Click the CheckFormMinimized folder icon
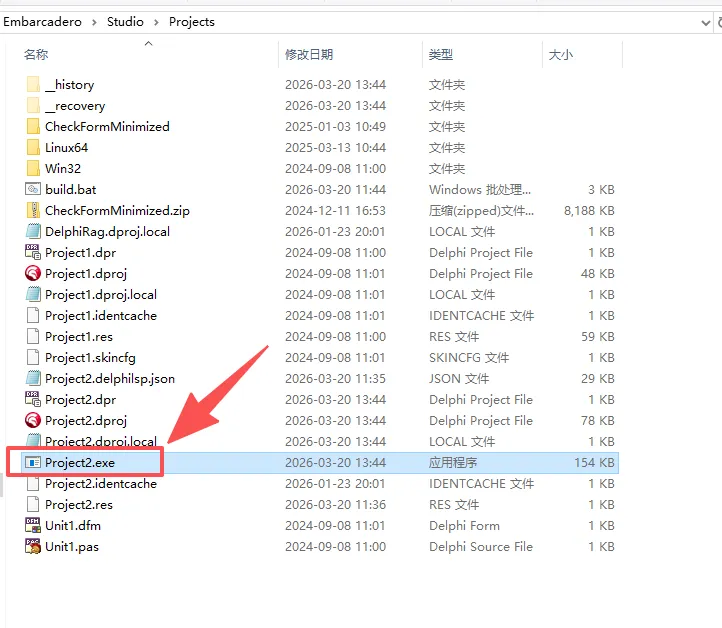This screenshot has width=722, height=628. tap(33, 127)
